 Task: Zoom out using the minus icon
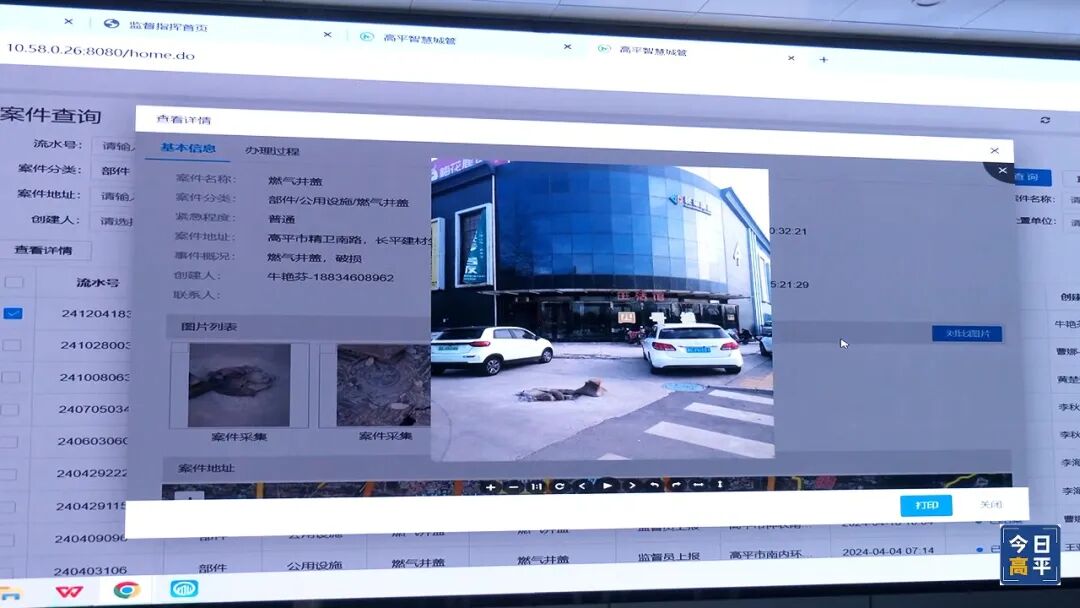click(x=513, y=487)
